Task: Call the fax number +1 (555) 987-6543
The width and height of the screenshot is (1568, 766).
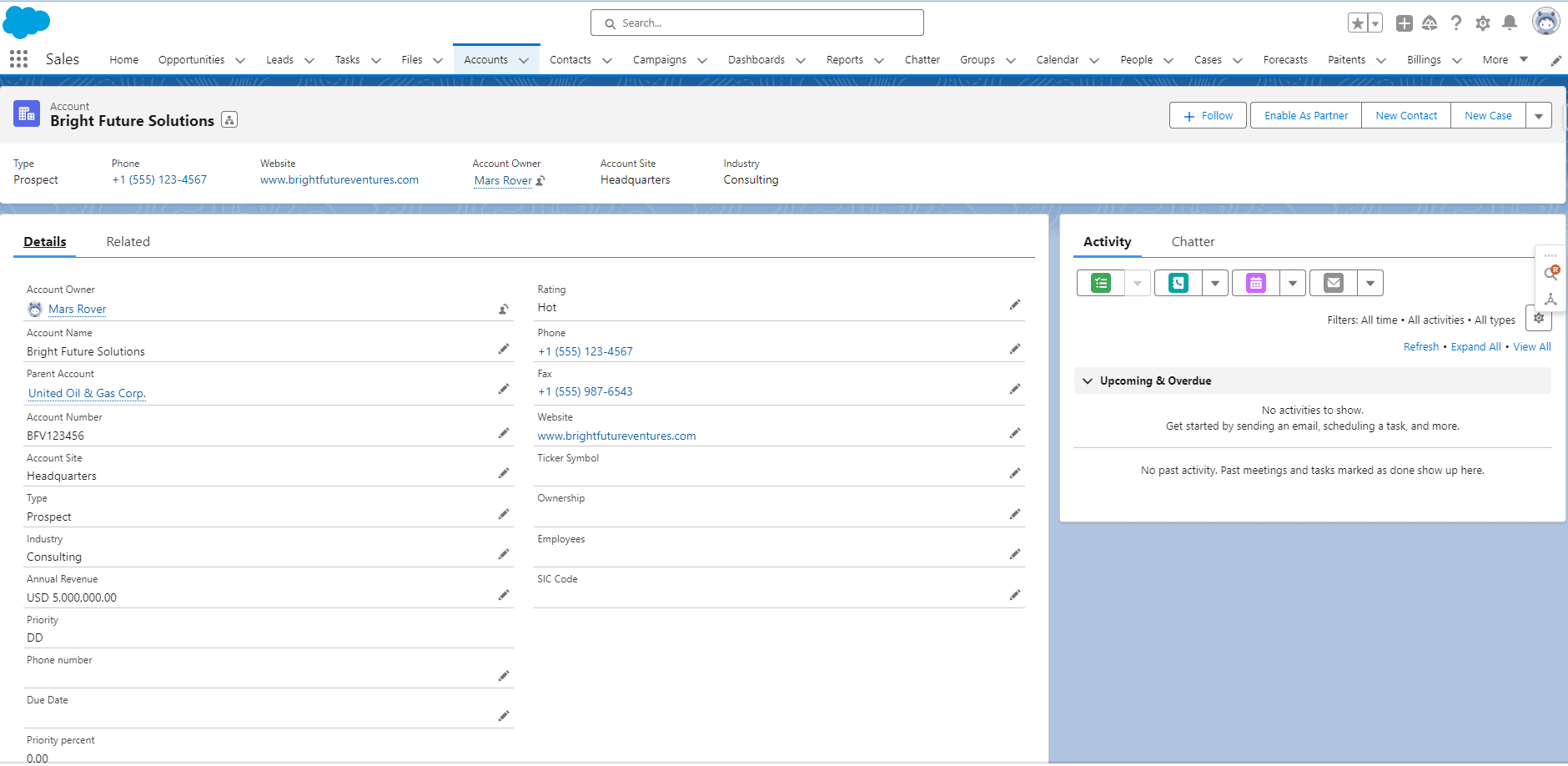Action: [585, 391]
